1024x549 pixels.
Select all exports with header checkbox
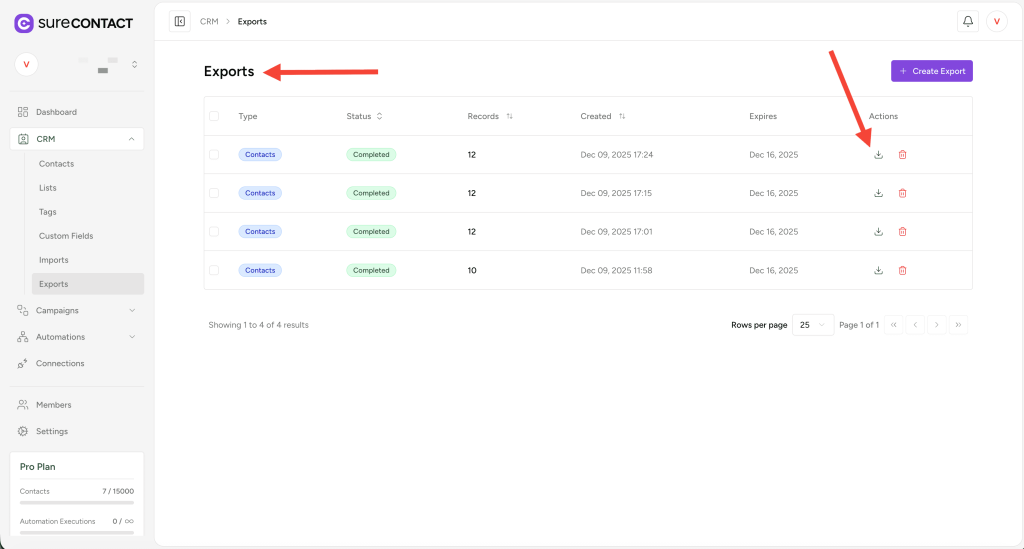point(214,116)
